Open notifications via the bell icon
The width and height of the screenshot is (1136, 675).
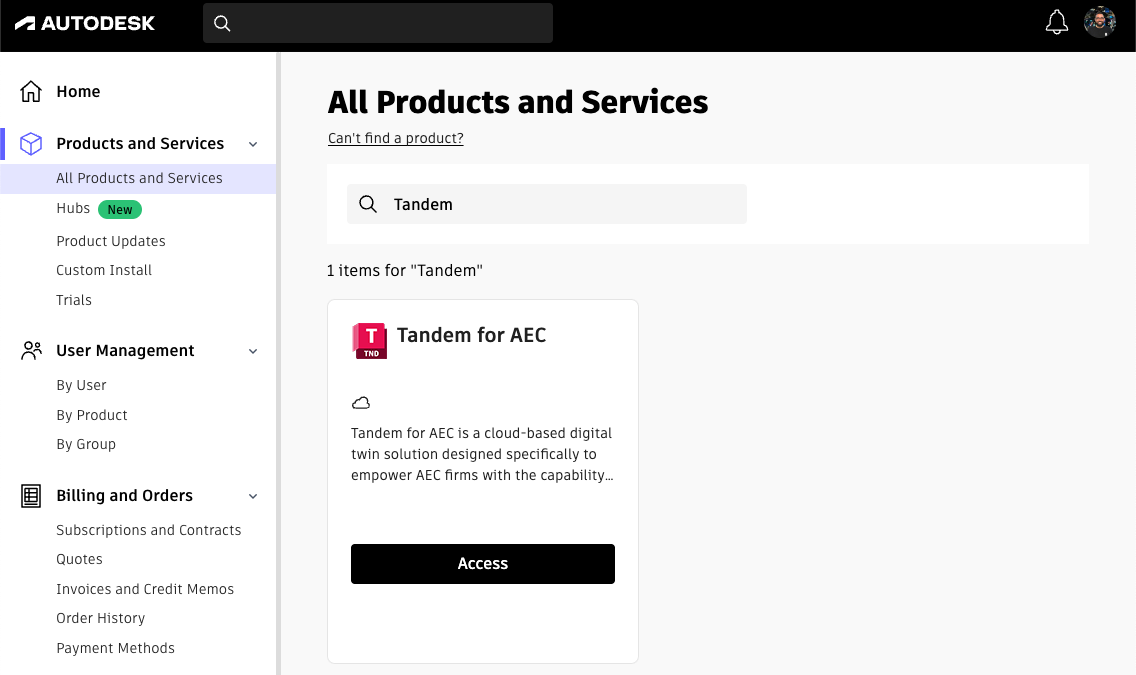tap(1057, 21)
